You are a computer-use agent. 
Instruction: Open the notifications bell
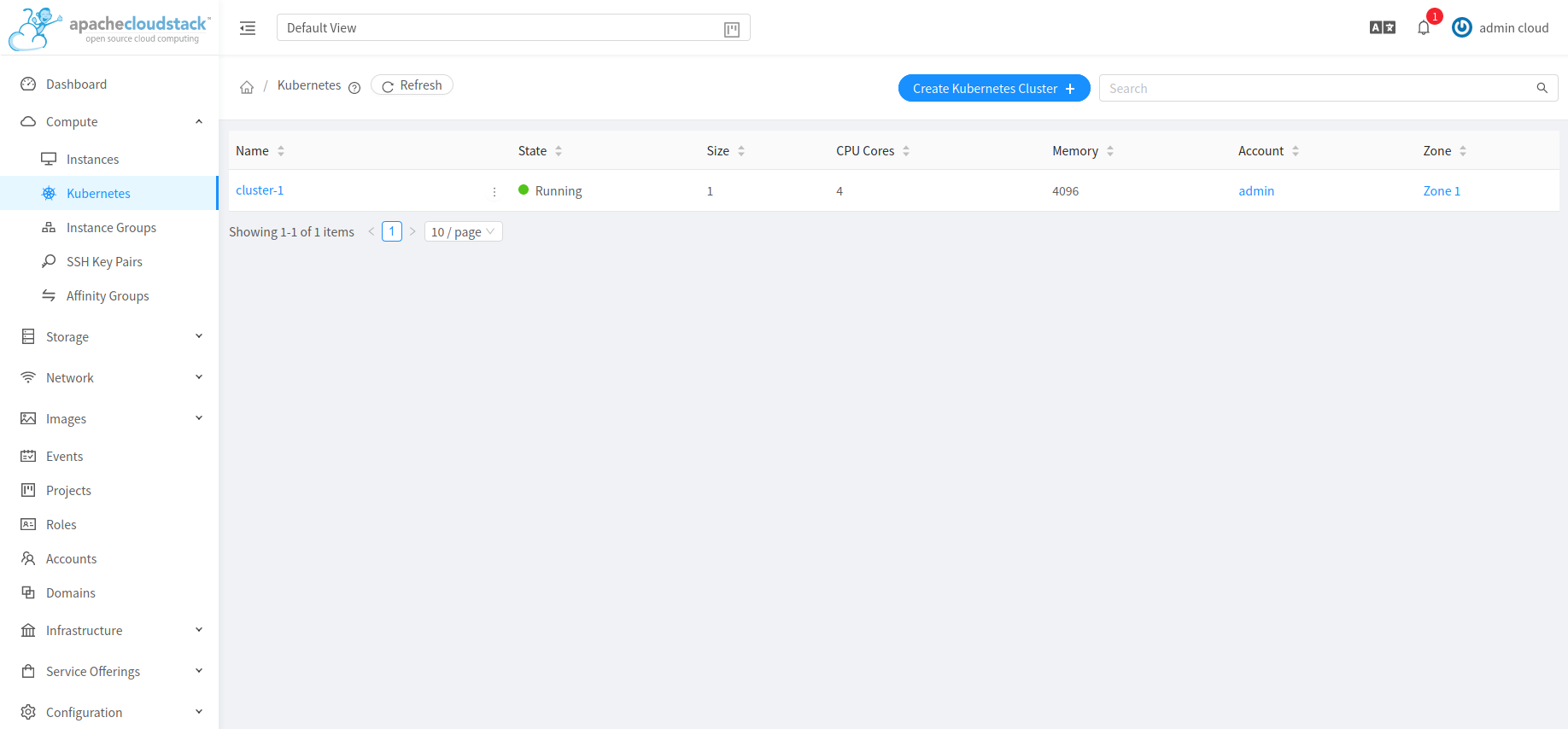point(1423,28)
